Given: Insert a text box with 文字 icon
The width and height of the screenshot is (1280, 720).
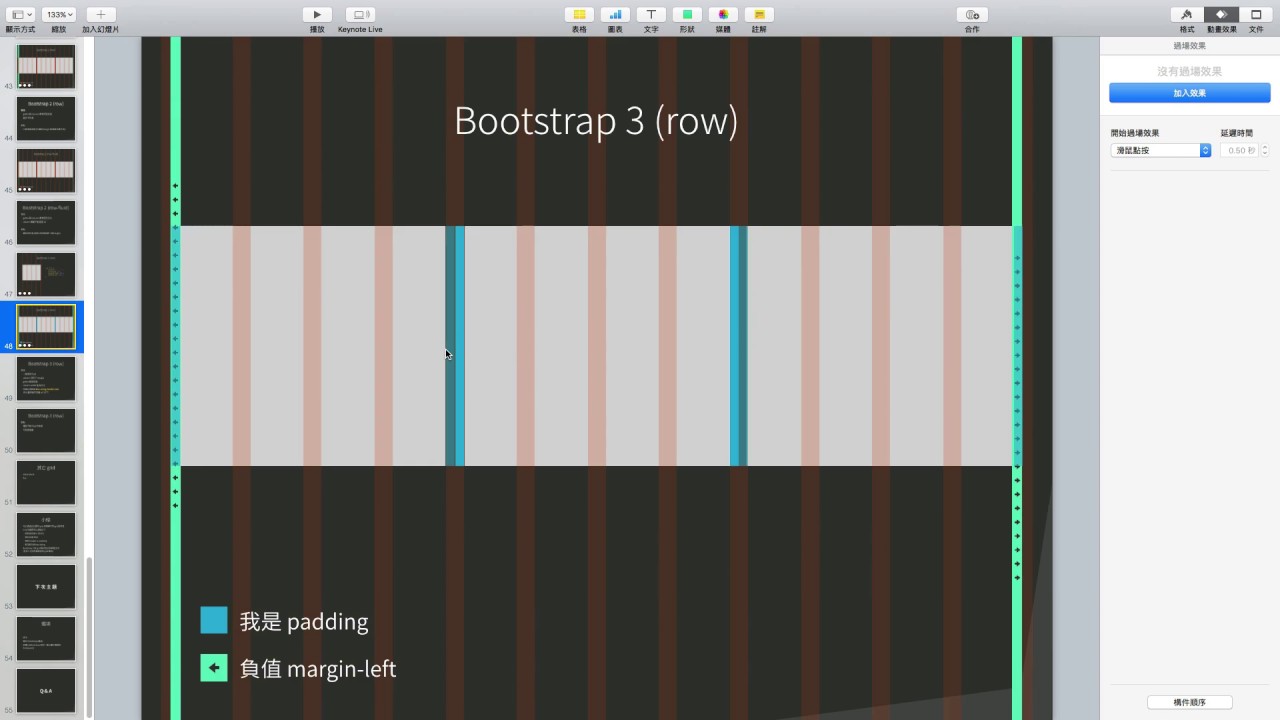Looking at the screenshot, I should point(651,15).
